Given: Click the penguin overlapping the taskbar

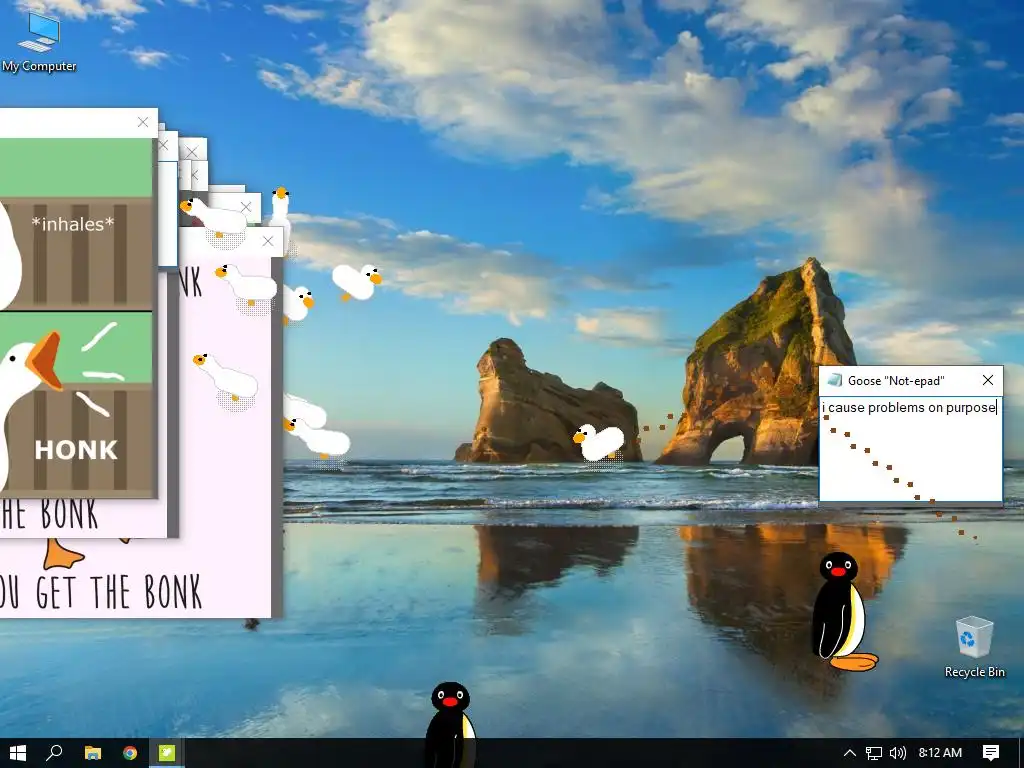Looking at the screenshot, I should pos(450,725).
